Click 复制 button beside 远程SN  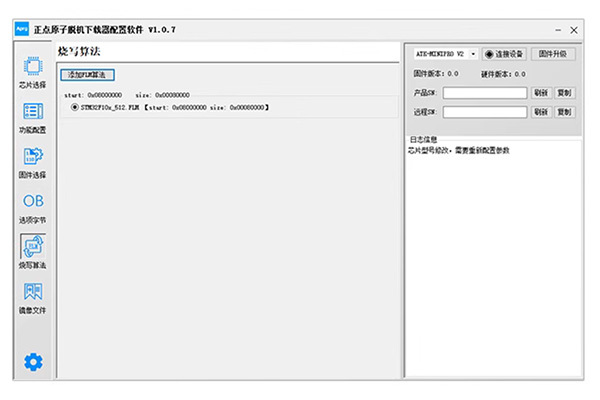coord(564,112)
